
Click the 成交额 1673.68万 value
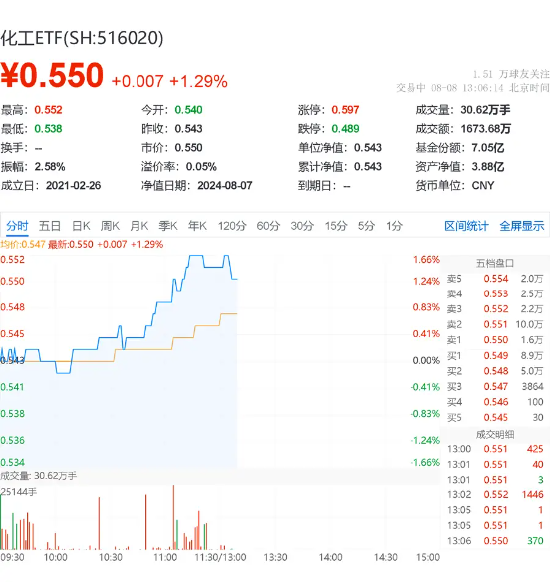(x=486, y=129)
